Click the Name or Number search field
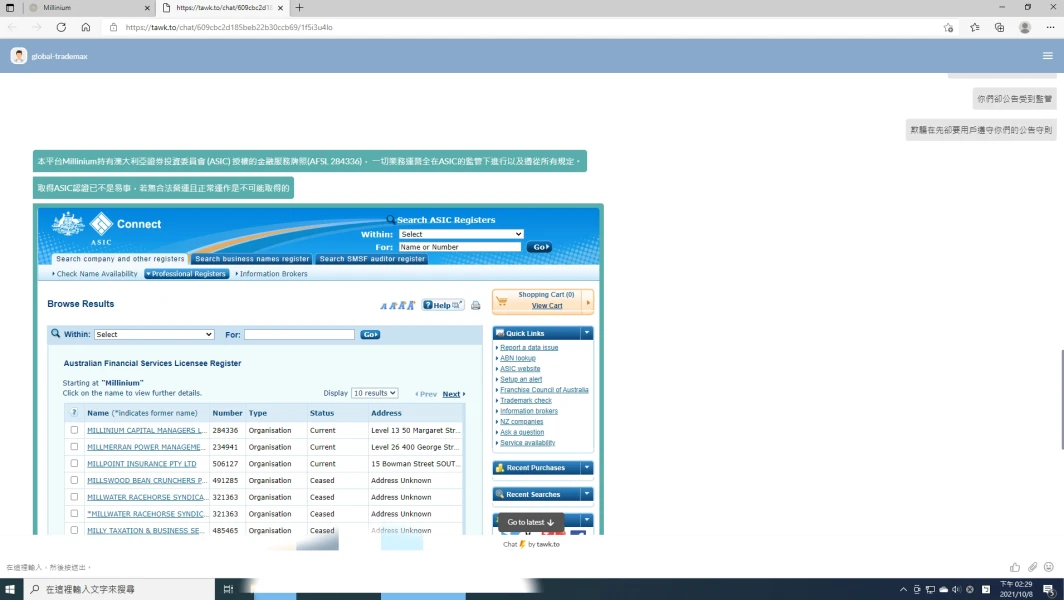 click(459, 247)
